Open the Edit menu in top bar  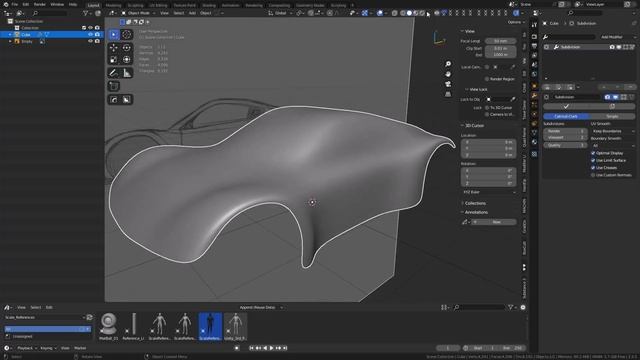point(26,4)
